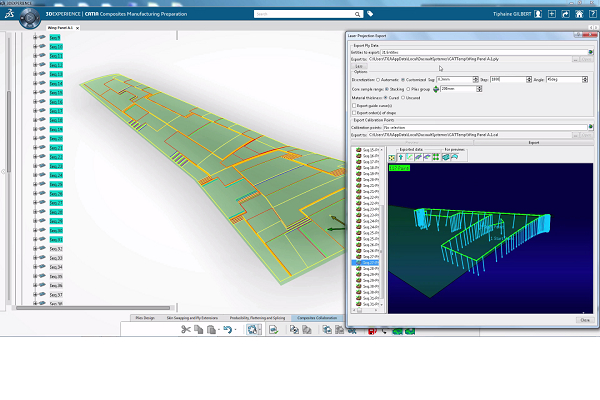Select the highlighted sequence row in dialog list
The image size is (600, 400).
tap(365, 263)
